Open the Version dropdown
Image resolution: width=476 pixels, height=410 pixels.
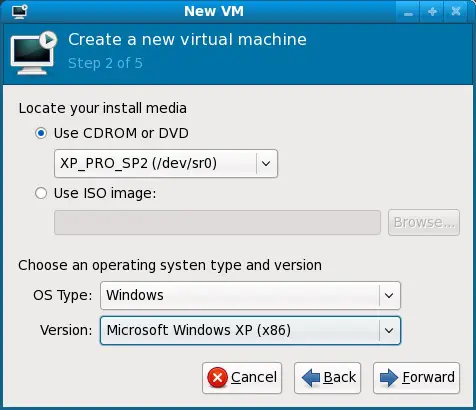(250, 330)
